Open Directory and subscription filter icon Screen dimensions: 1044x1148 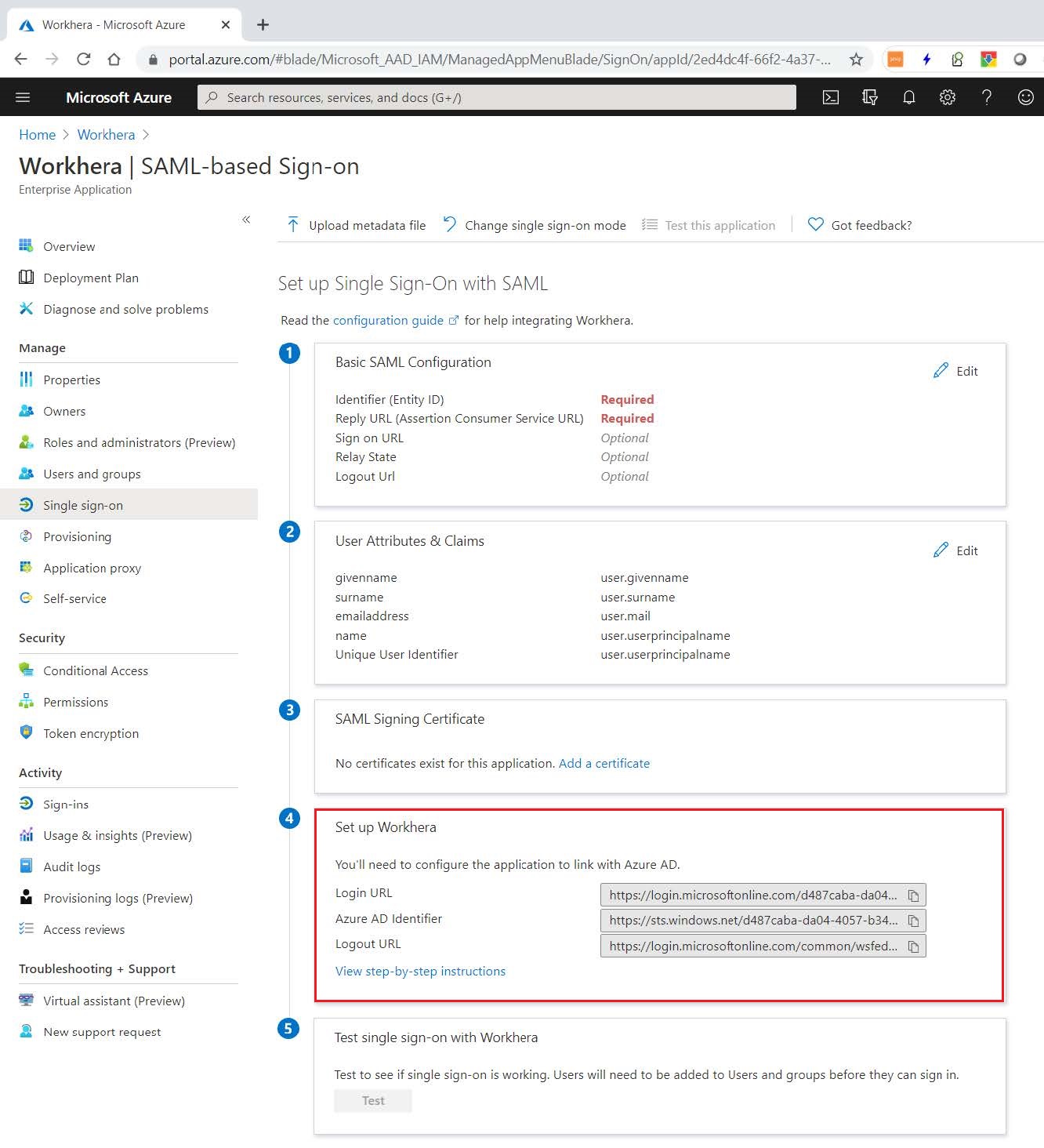[x=870, y=97]
